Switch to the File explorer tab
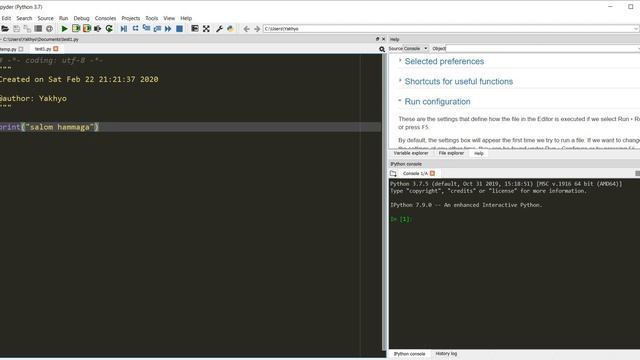640x360 pixels. 451,153
